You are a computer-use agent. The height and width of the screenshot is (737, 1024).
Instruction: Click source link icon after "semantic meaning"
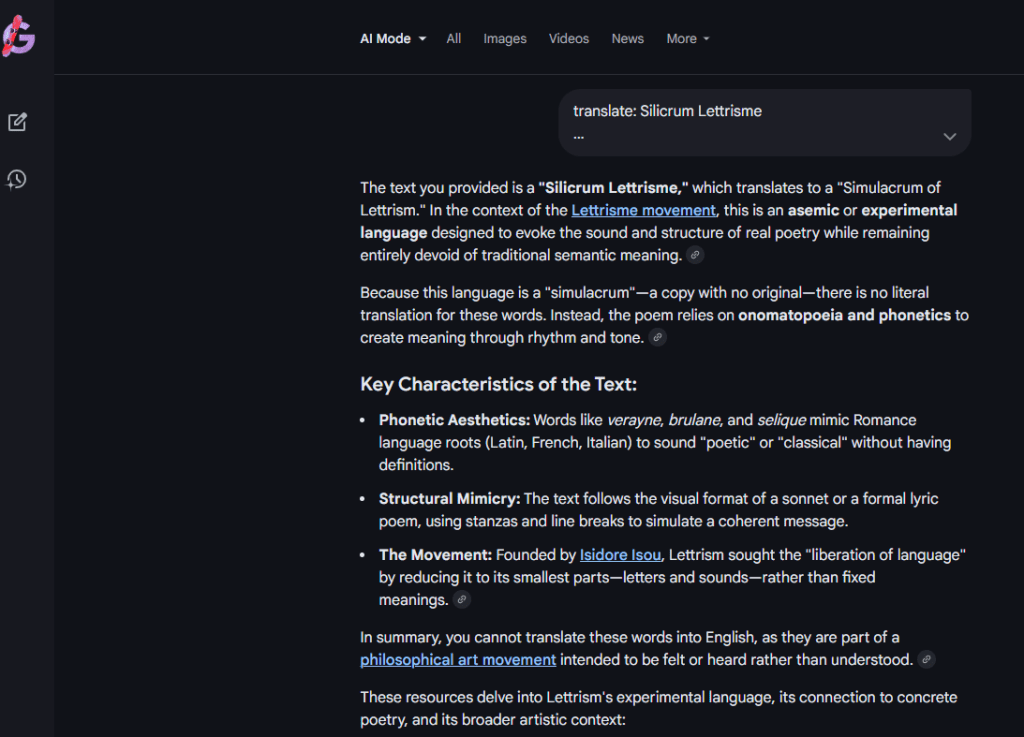pyautogui.click(x=695, y=256)
